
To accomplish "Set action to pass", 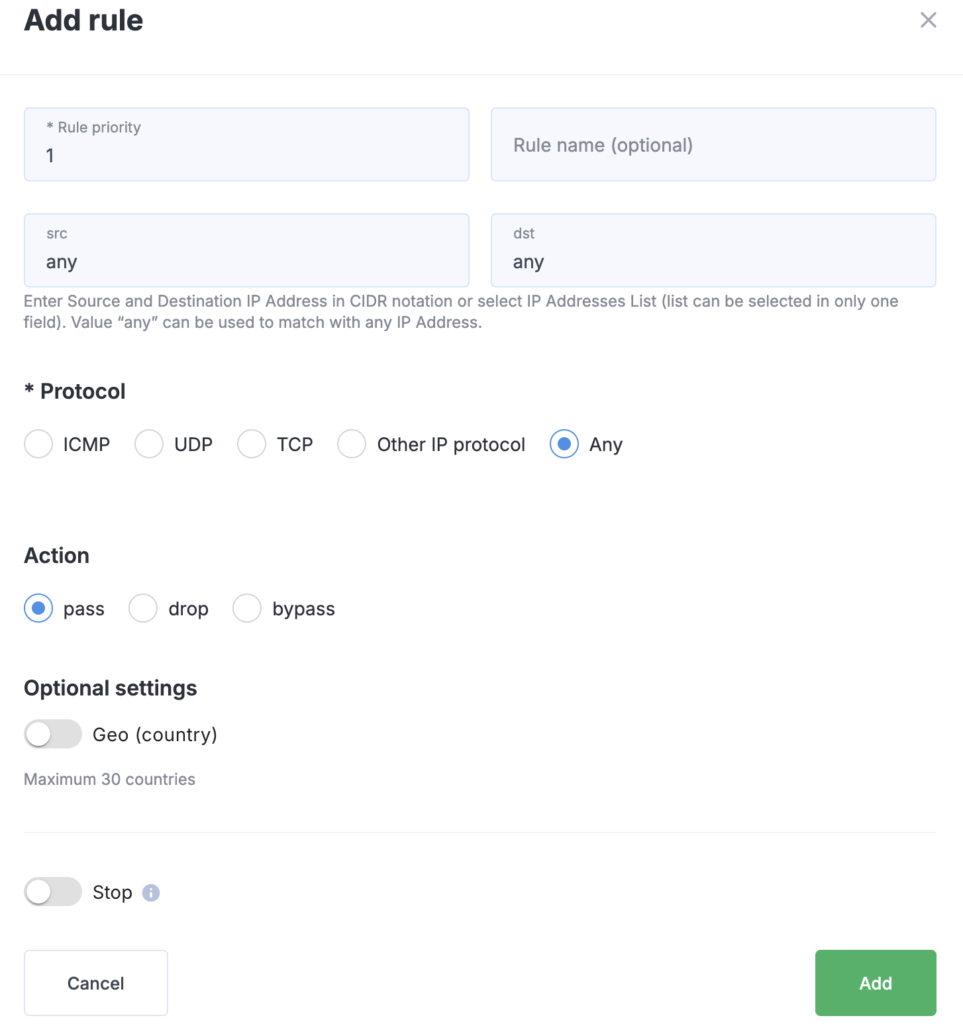I will point(38,609).
